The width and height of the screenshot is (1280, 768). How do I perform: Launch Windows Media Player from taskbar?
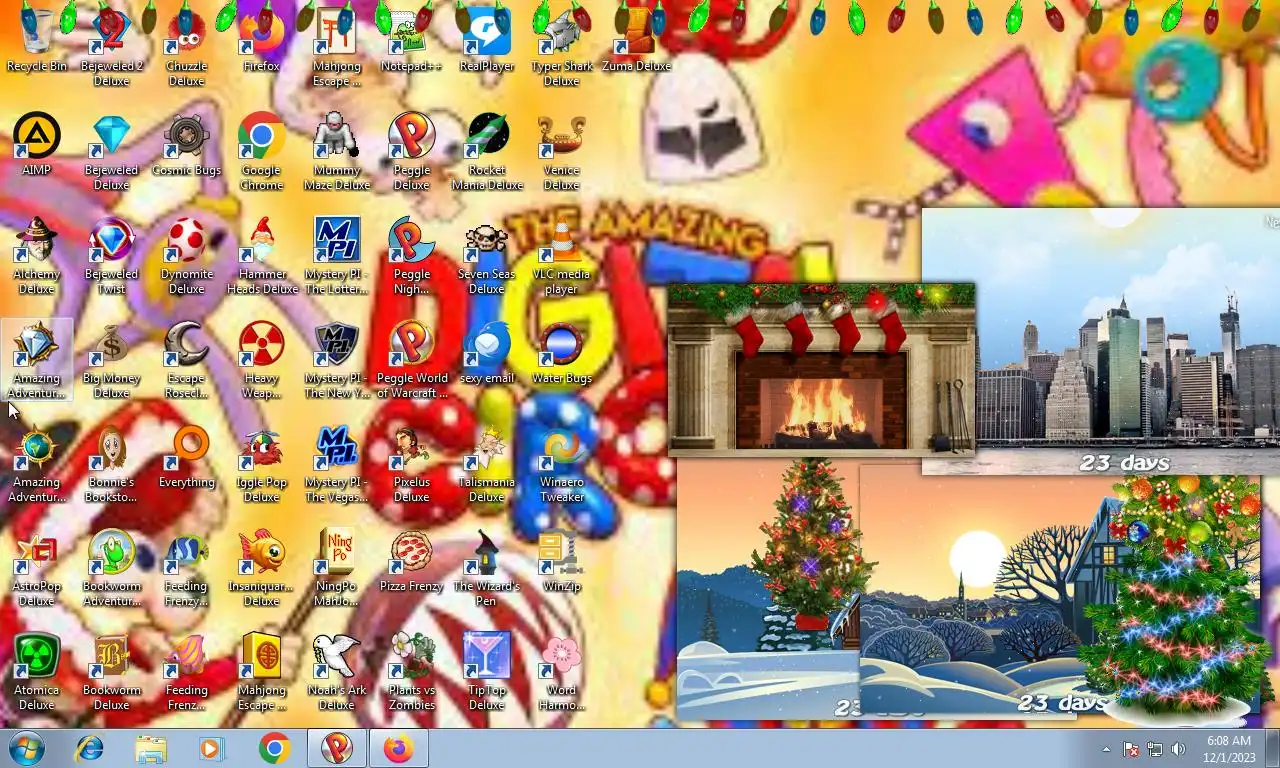tap(213, 748)
